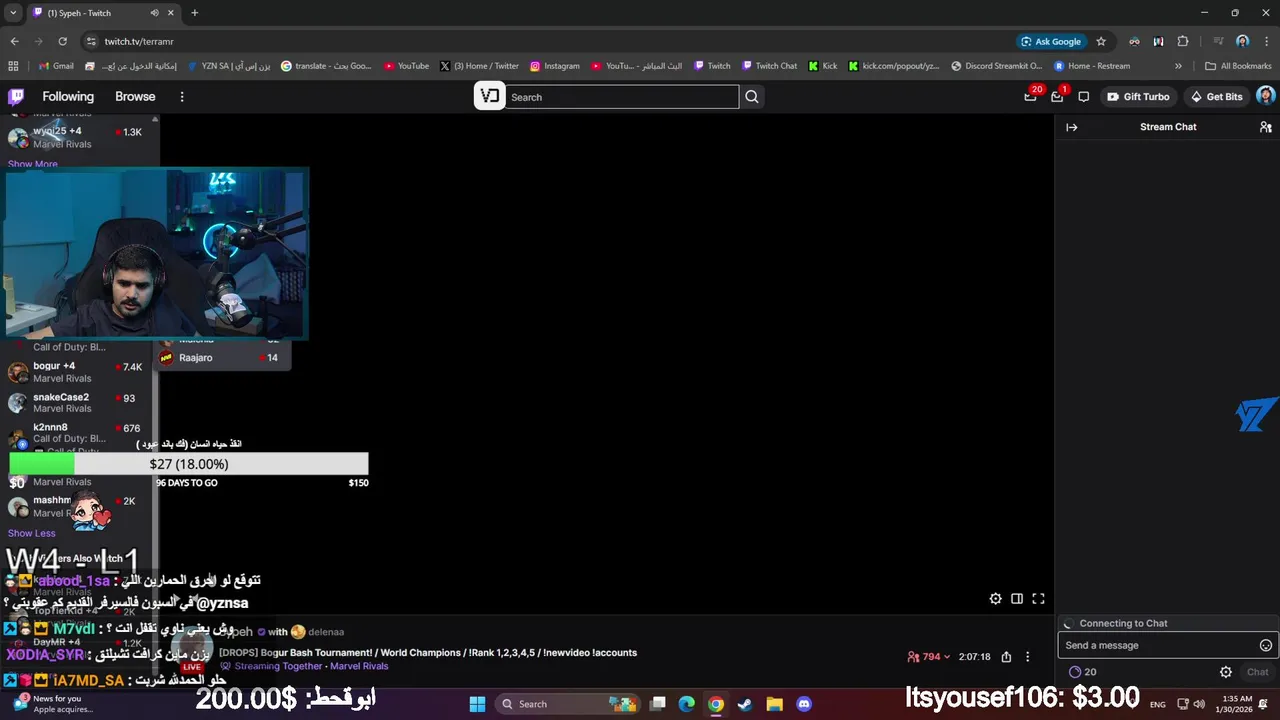This screenshot has height=720, width=1280.
Task: Open Microsoft Edge from the taskbar
Action: [686, 704]
